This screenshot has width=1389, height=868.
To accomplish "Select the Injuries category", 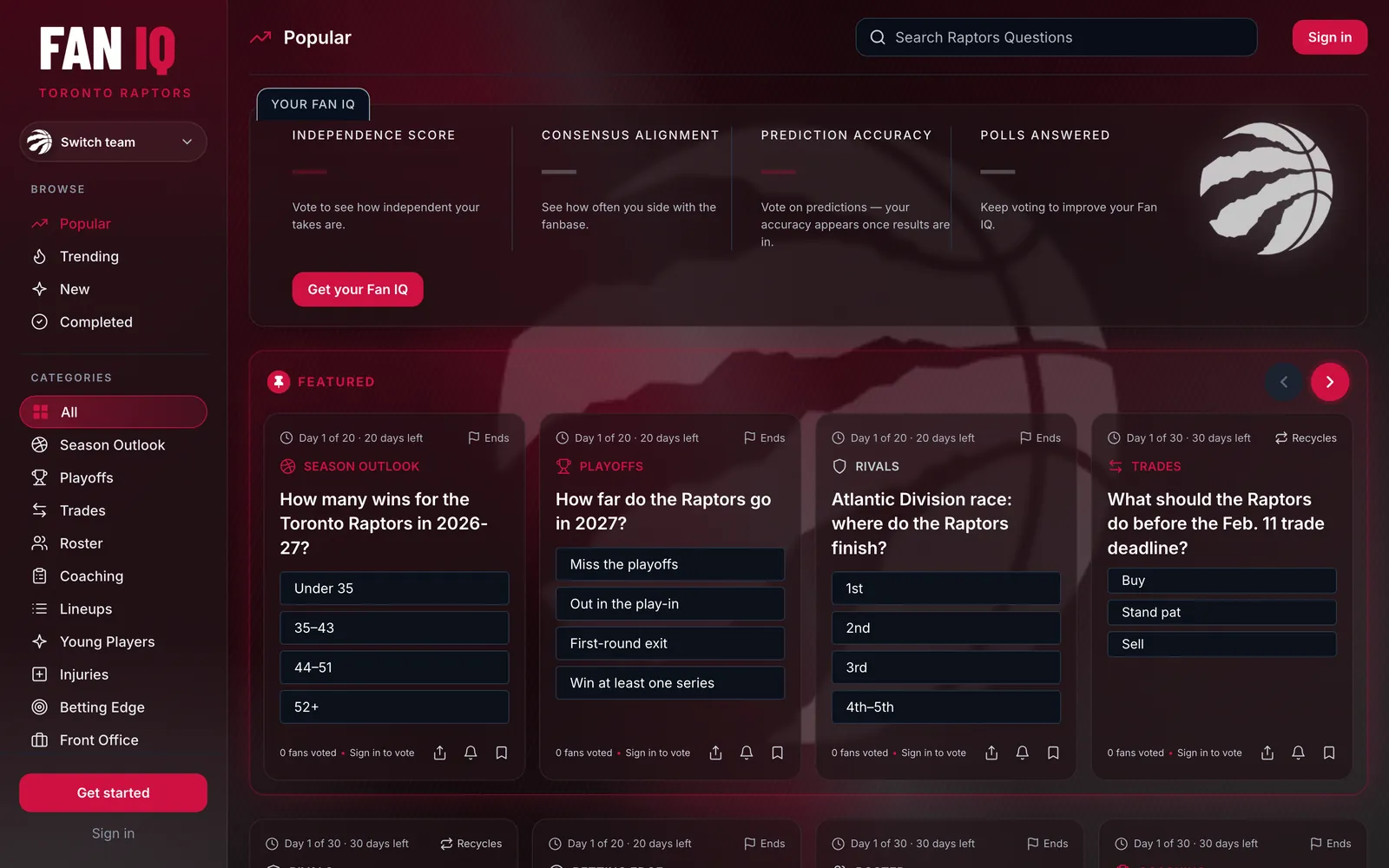I will 113,674.
